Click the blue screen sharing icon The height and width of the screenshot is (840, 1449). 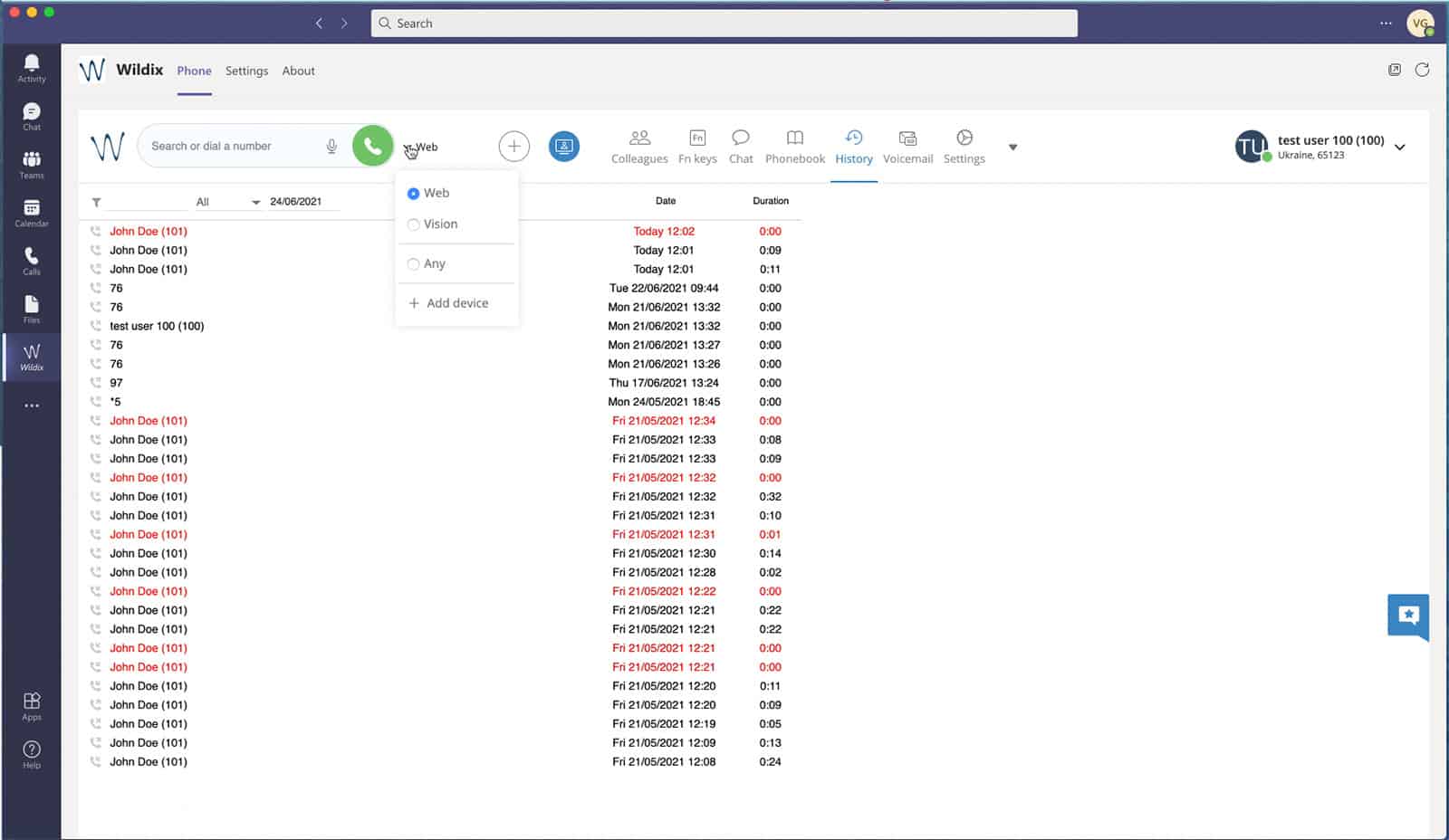coord(563,146)
